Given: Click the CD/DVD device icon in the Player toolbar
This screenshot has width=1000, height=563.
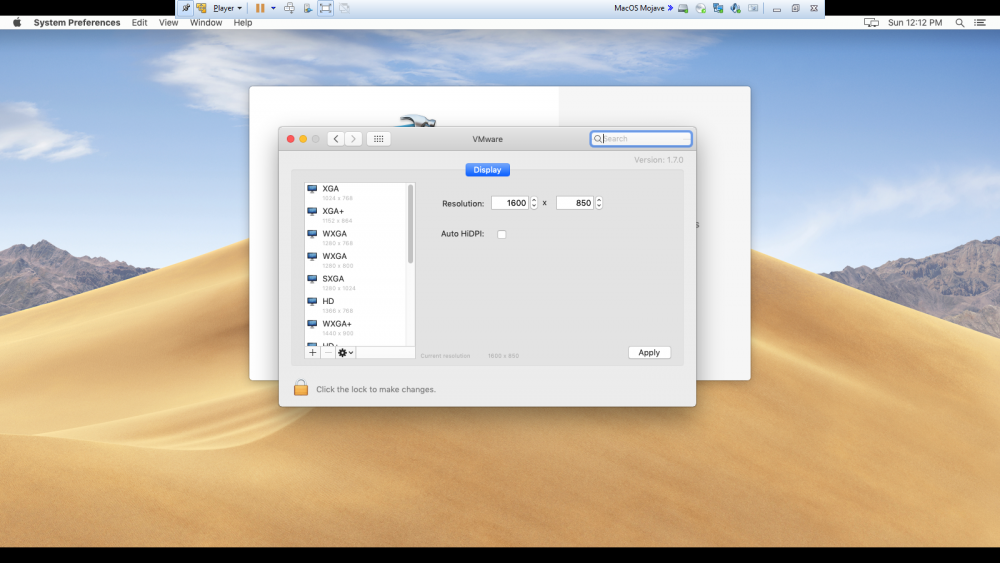Looking at the screenshot, I should click(x=701, y=8).
